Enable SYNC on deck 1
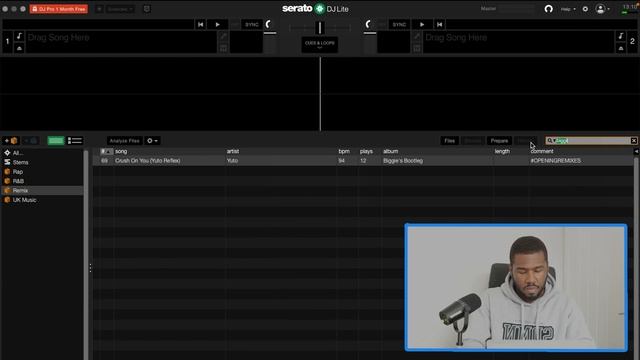Viewport: 640px width, 360px height. pyautogui.click(x=251, y=24)
